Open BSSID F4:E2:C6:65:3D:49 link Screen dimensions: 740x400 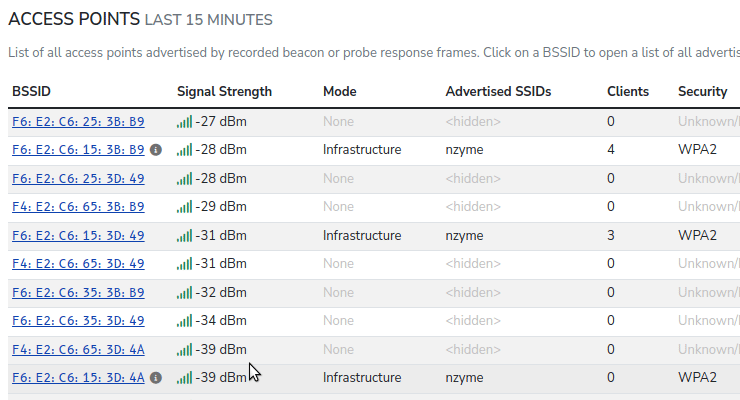pos(78,264)
